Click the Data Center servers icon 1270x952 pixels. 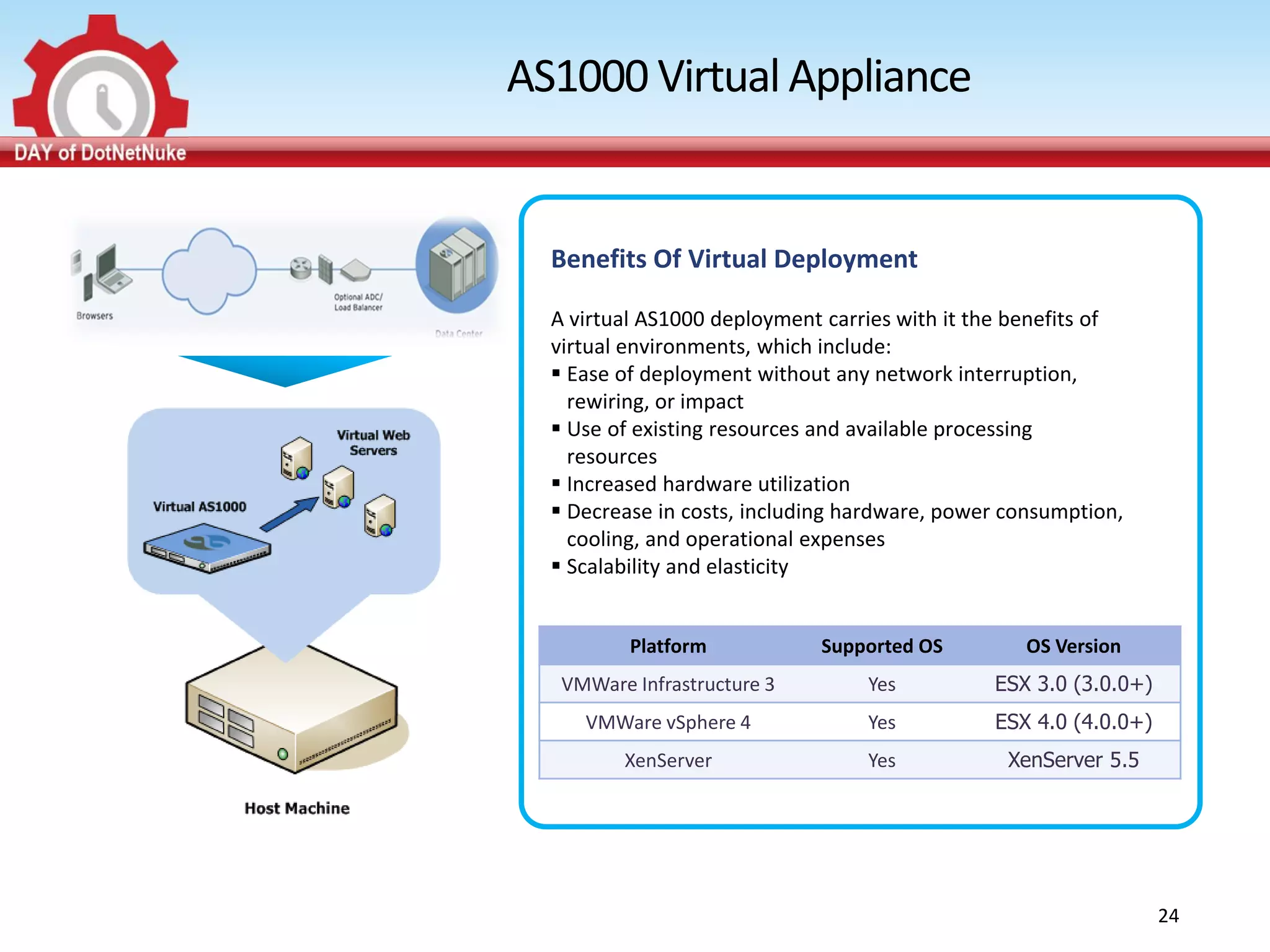pos(458,265)
